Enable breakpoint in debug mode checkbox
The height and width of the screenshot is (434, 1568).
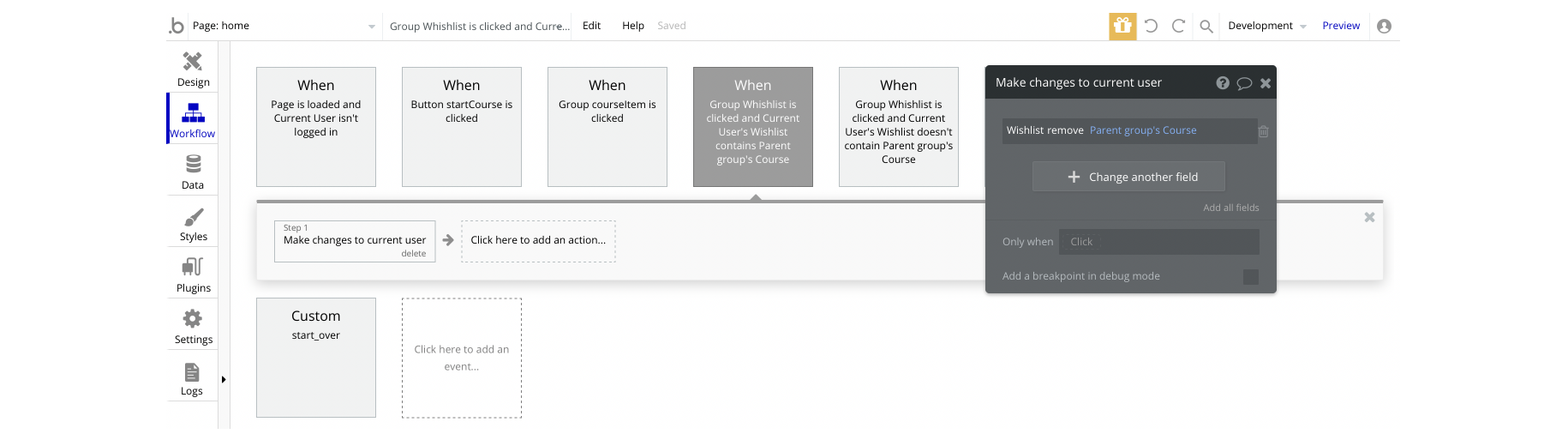point(1250,277)
